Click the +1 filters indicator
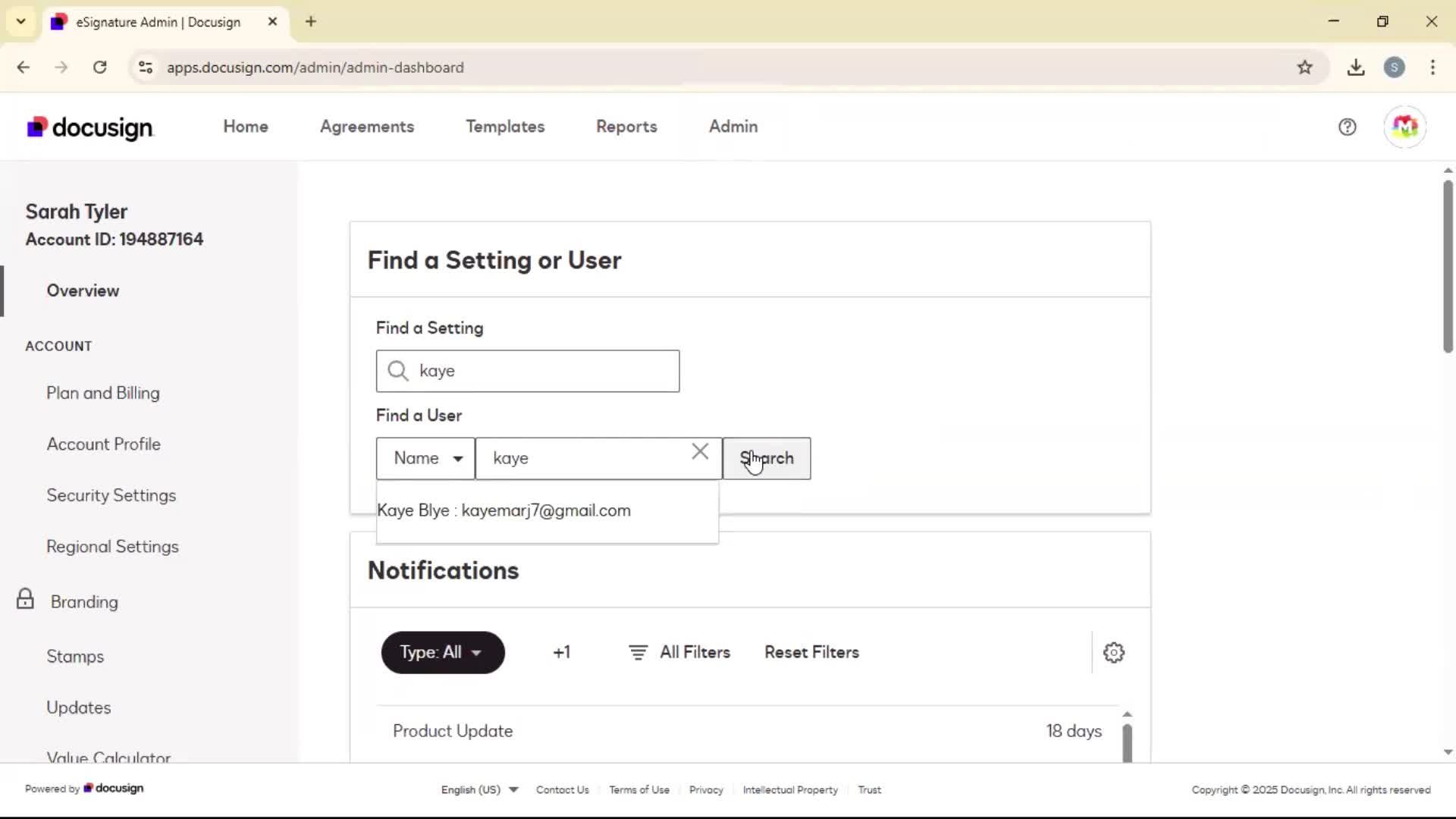 click(561, 652)
